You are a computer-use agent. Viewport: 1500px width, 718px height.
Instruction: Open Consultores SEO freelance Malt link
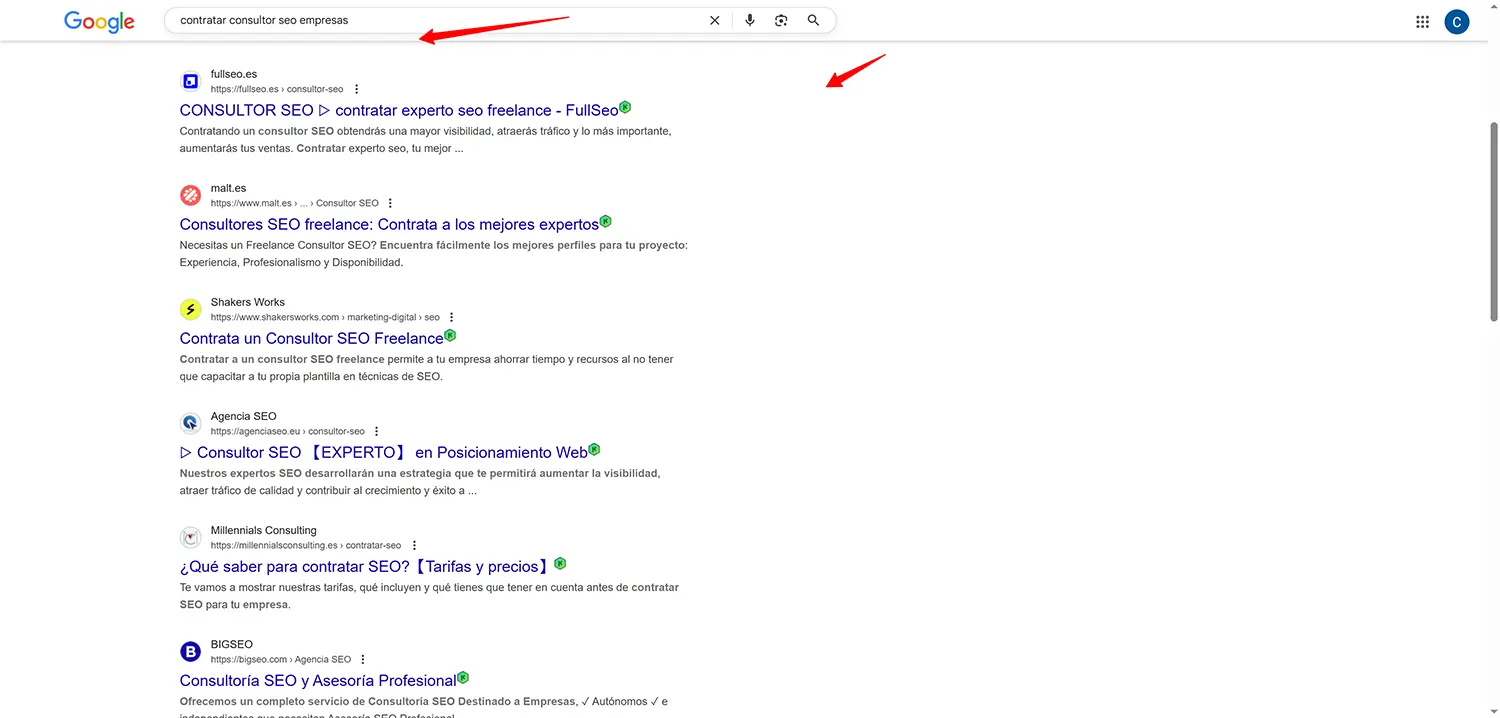[x=387, y=224]
